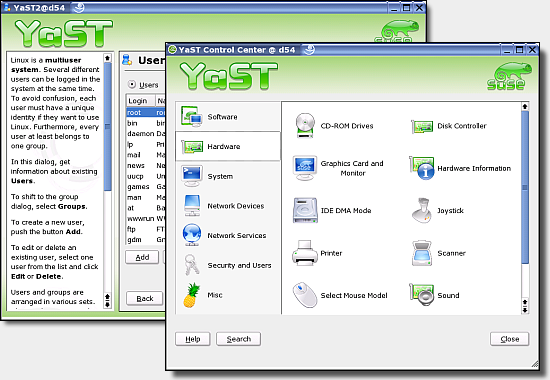Click the Back button in user window
This screenshot has height=380, width=550.
pos(145,298)
